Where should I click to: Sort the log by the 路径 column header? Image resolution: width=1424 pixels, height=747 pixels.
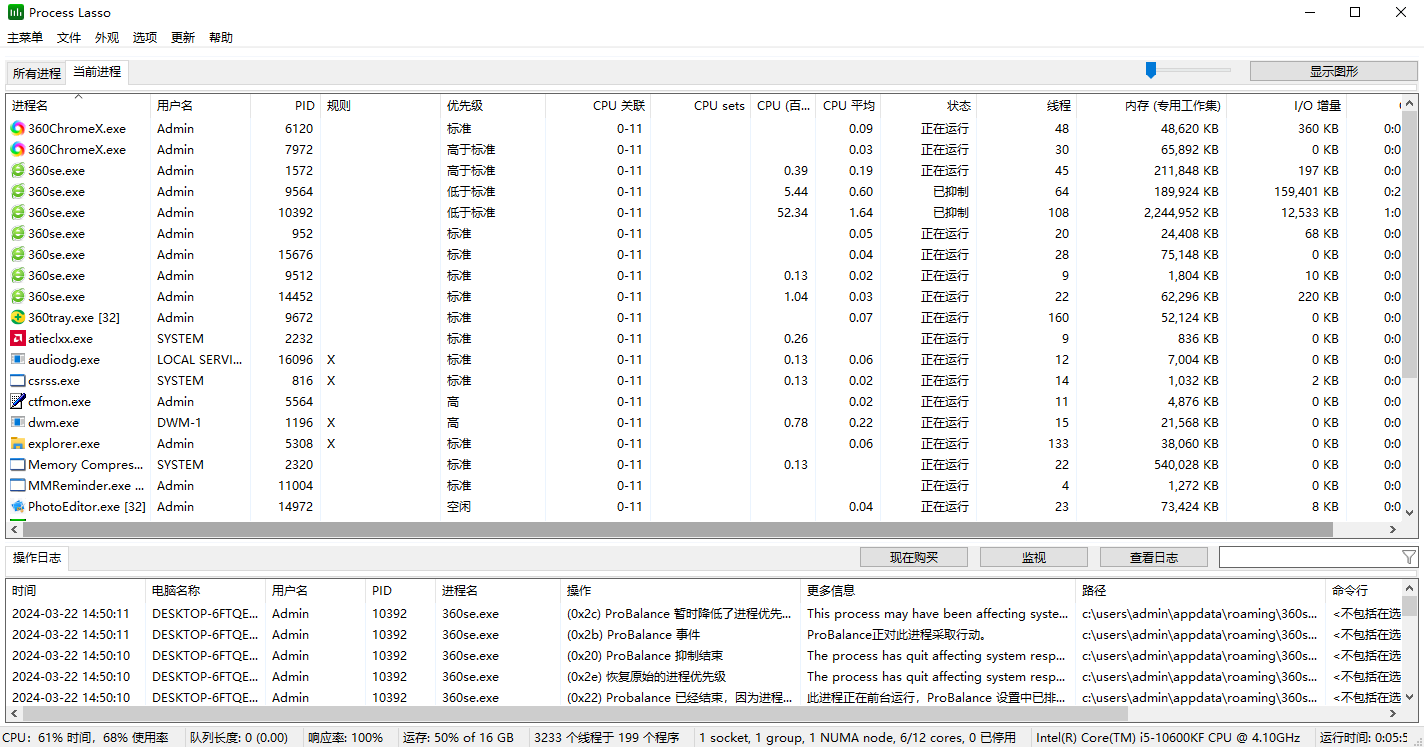point(1202,590)
